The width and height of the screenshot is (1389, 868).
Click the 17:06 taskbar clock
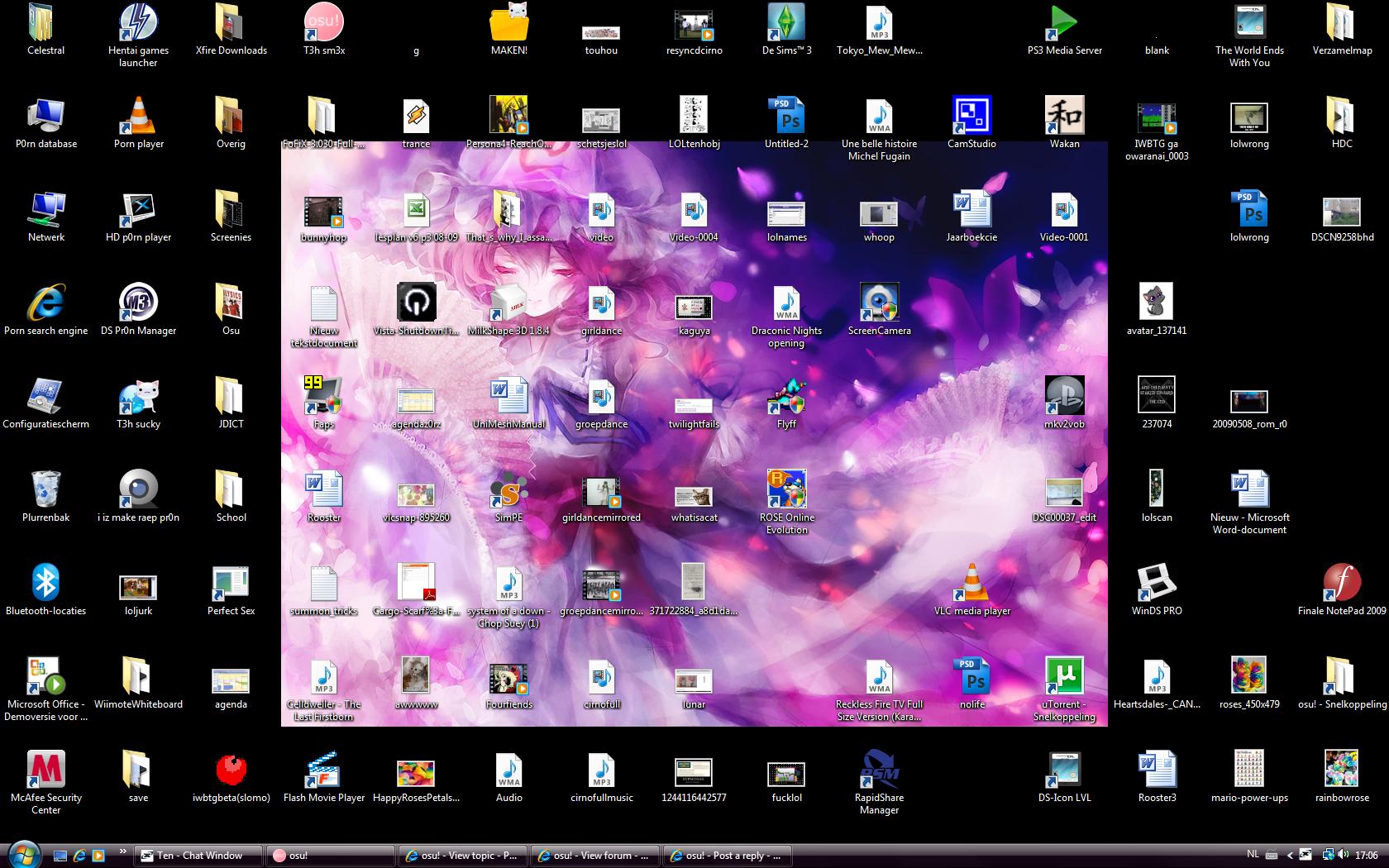[1367, 856]
